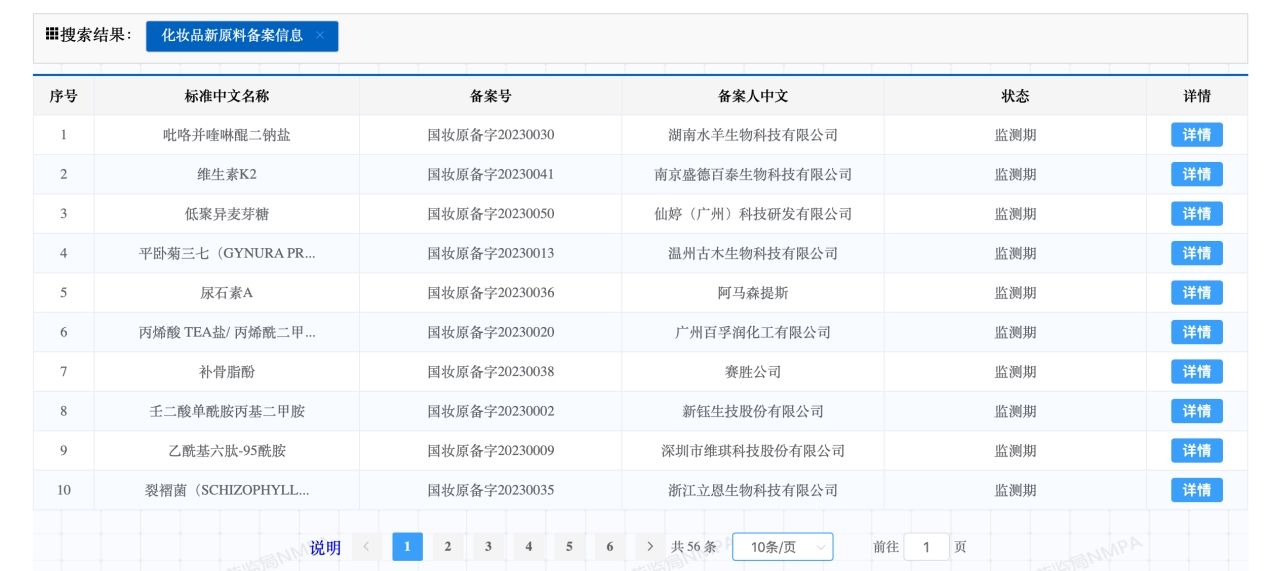The image size is (1267, 571).
Task: Click the 状态 column header
Action: click(x=1015, y=96)
